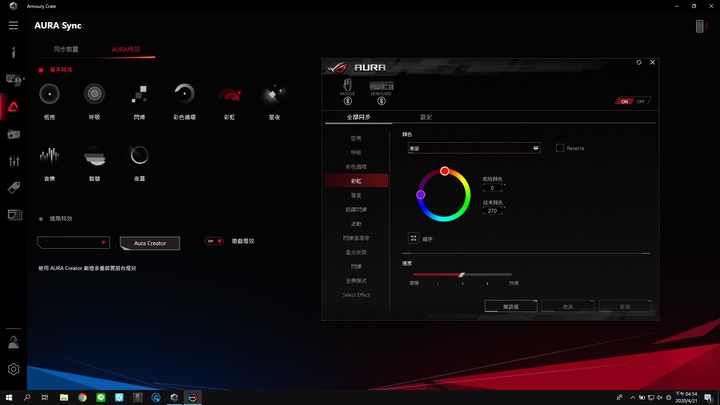The height and width of the screenshot is (405, 720).
Task: Choose 恆亮 Static in AURA effect list
Action: coord(356,138)
